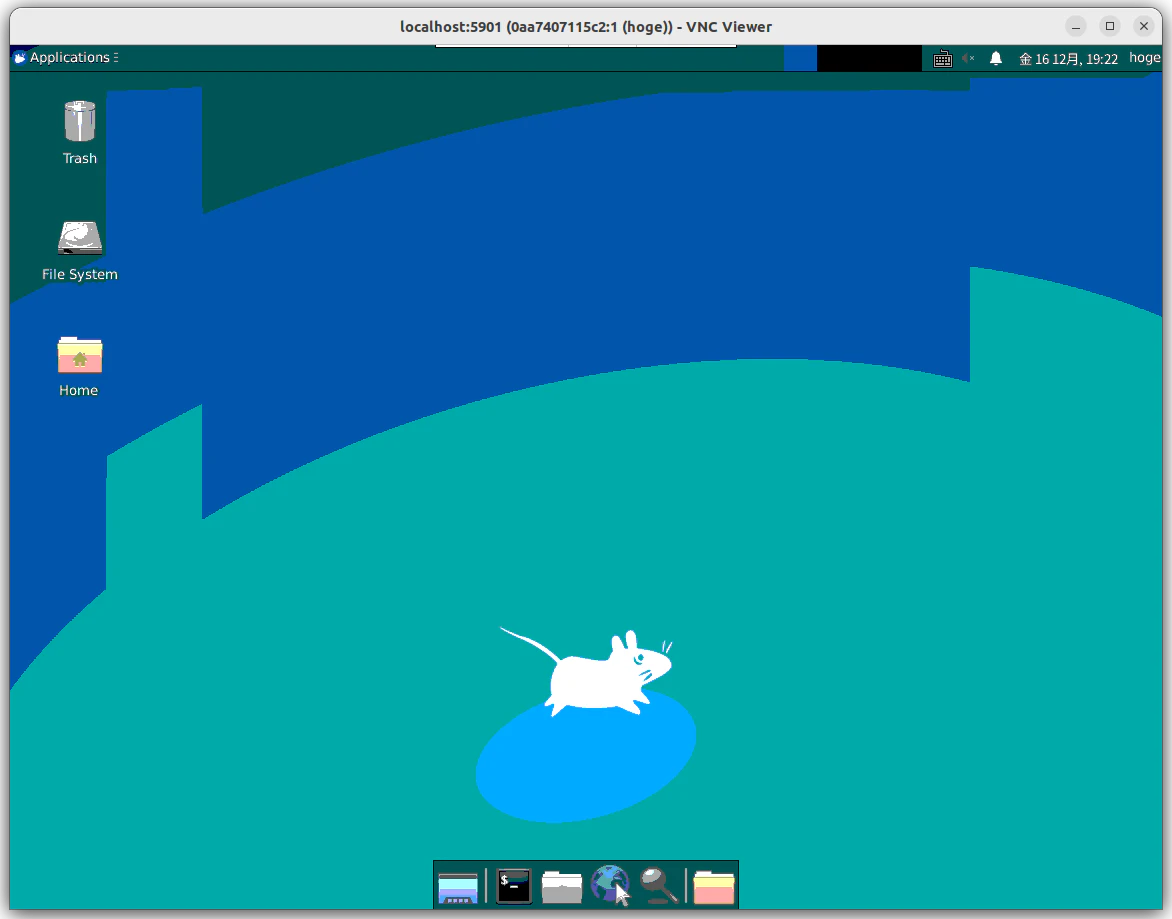This screenshot has height=919, width=1172.
Task: Launch the Web Browser globe icon
Action: 610,885
